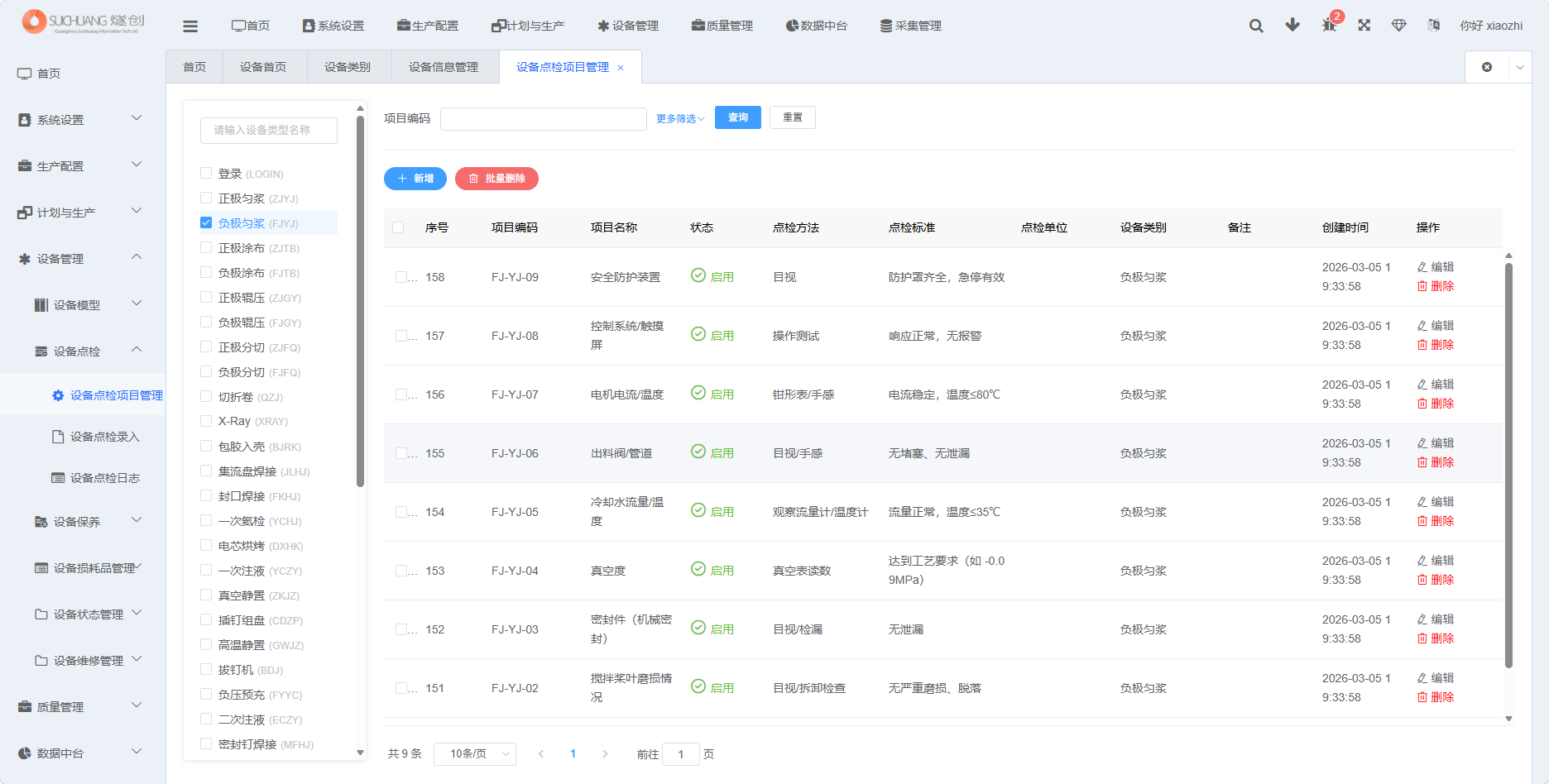This screenshot has width=1549, height=784.
Task: Click the SUCHUANG logo
Action: (84, 22)
